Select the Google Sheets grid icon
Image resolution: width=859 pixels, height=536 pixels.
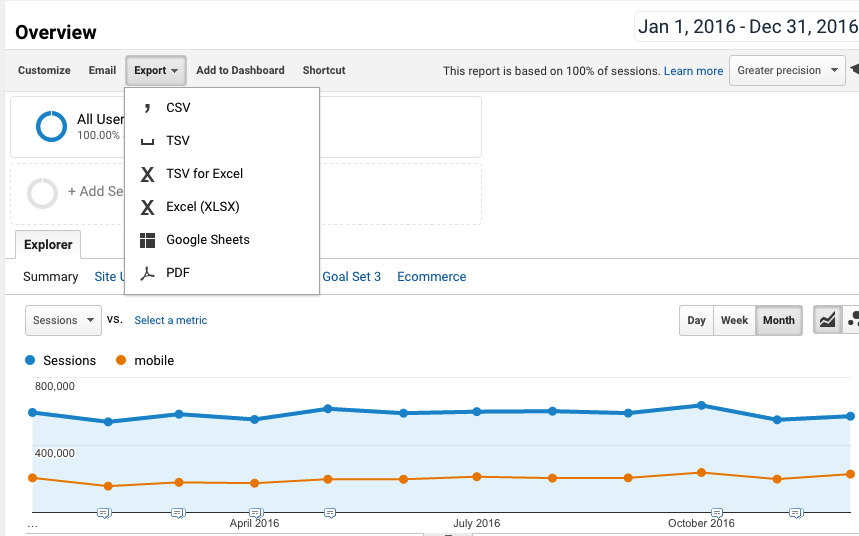pyautogui.click(x=147, y=240)
